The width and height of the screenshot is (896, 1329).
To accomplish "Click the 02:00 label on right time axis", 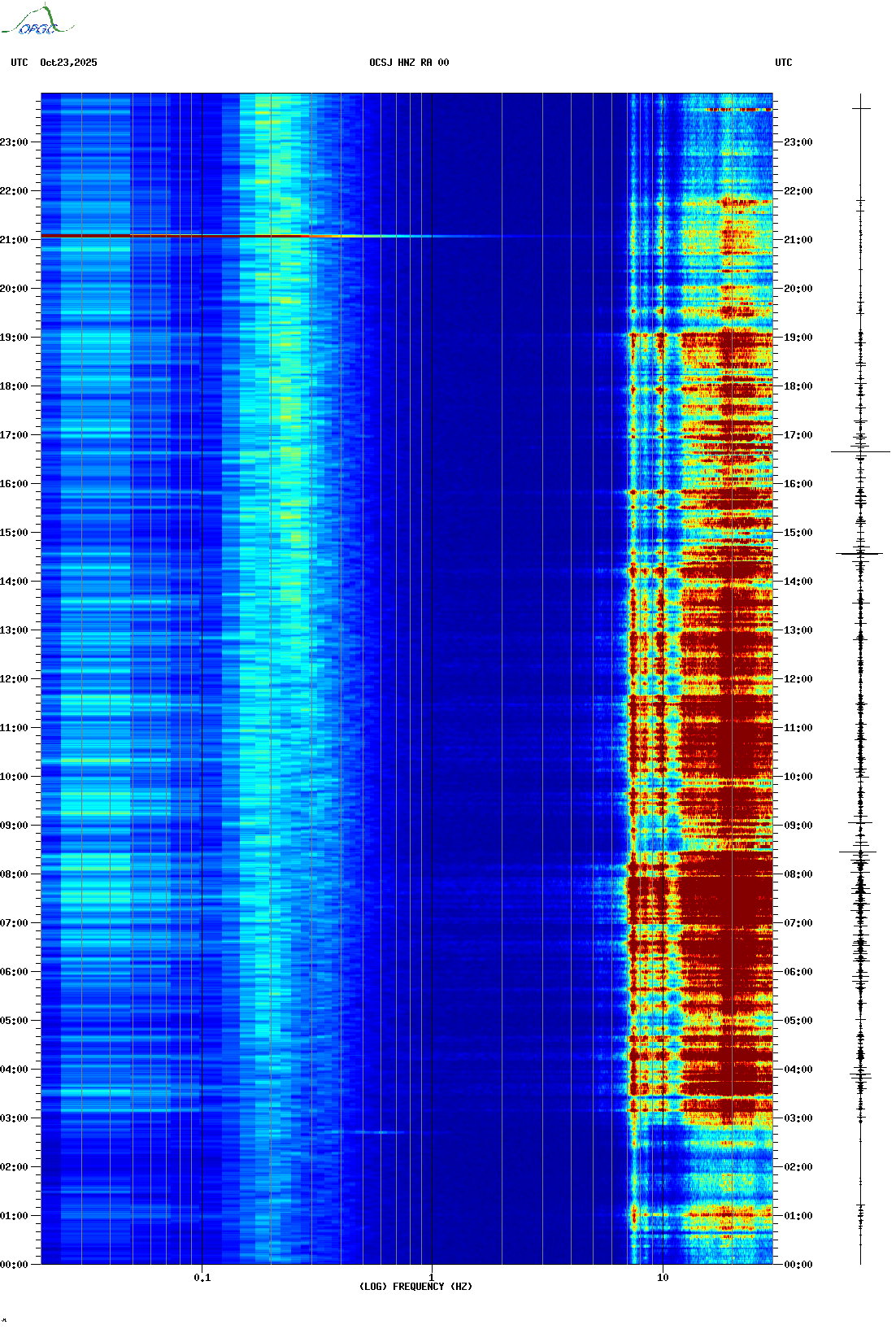I will click(x=798, y=1167).
